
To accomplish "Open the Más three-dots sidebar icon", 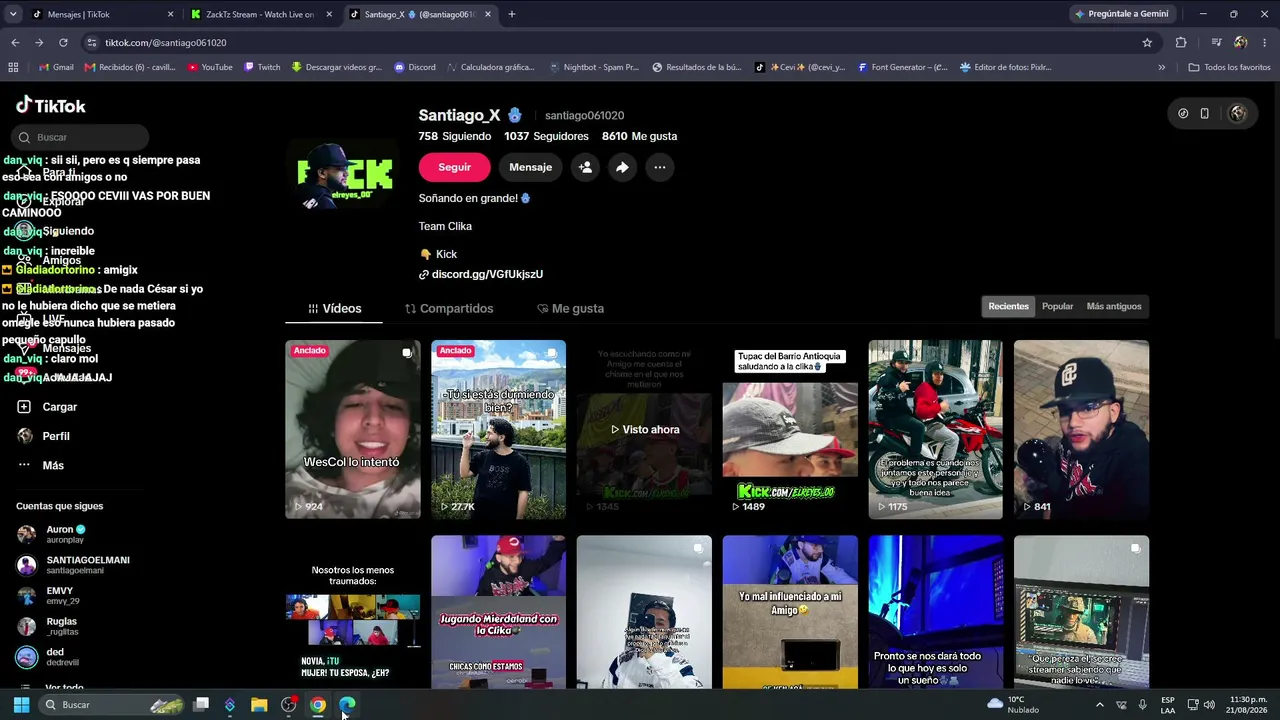I will tap(24, 465).
